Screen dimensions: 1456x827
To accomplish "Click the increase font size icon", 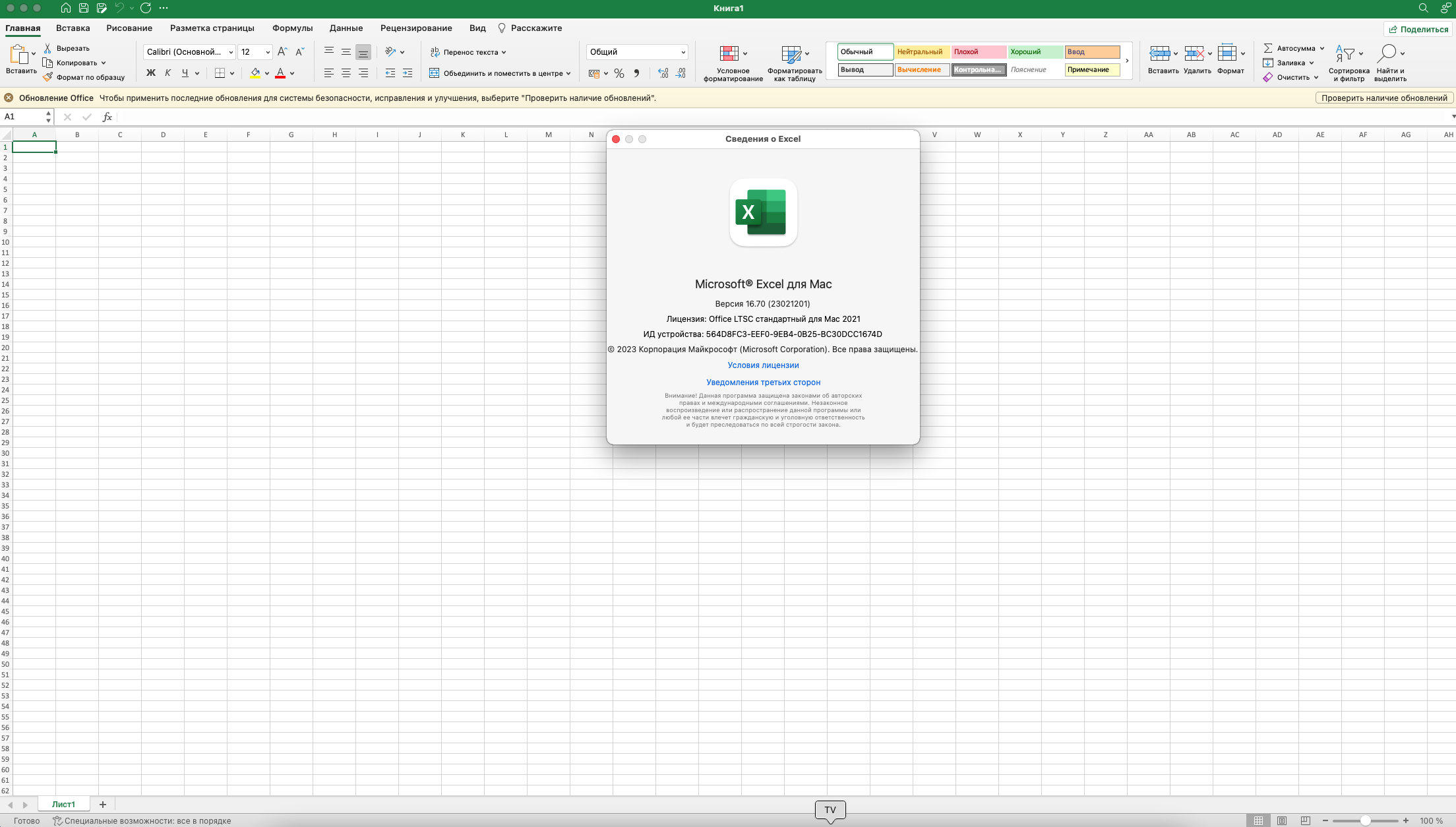I will 282,51.
